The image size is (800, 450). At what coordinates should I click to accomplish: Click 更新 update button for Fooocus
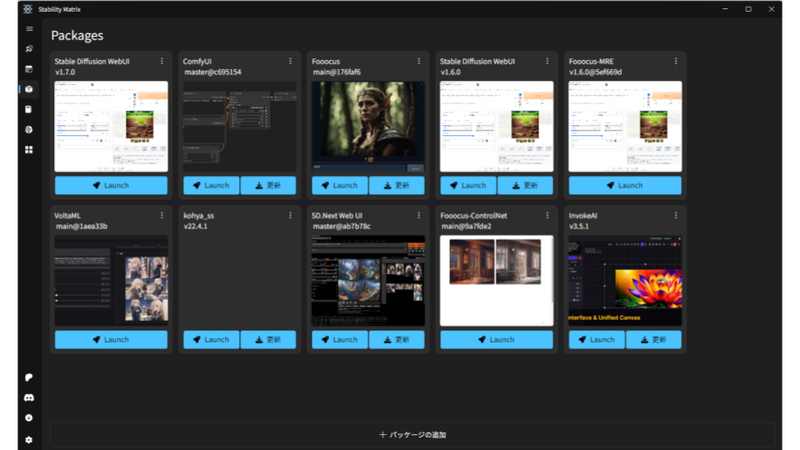397,185
